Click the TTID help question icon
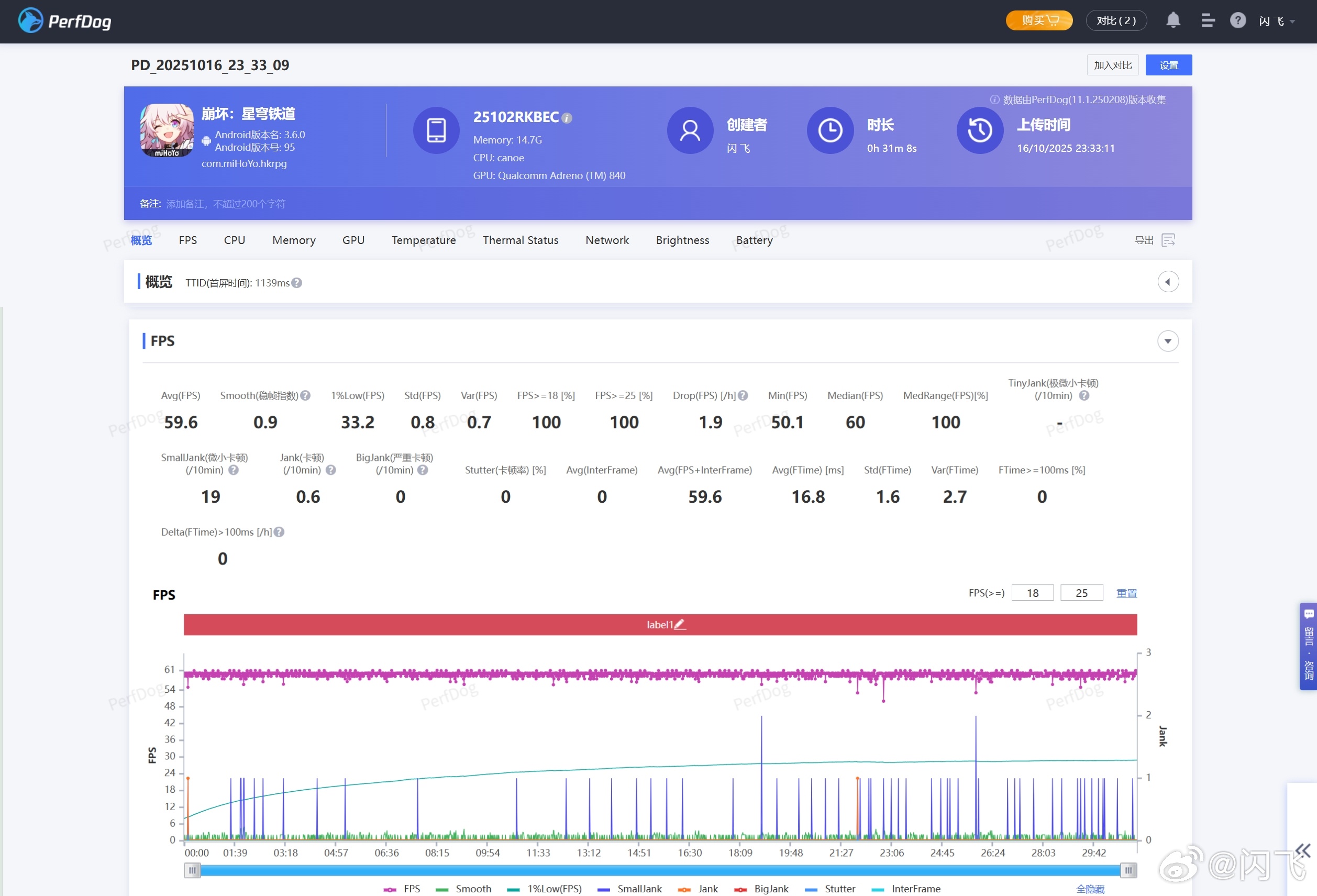This screenshot has width=1317, height=896. (297, 283)
